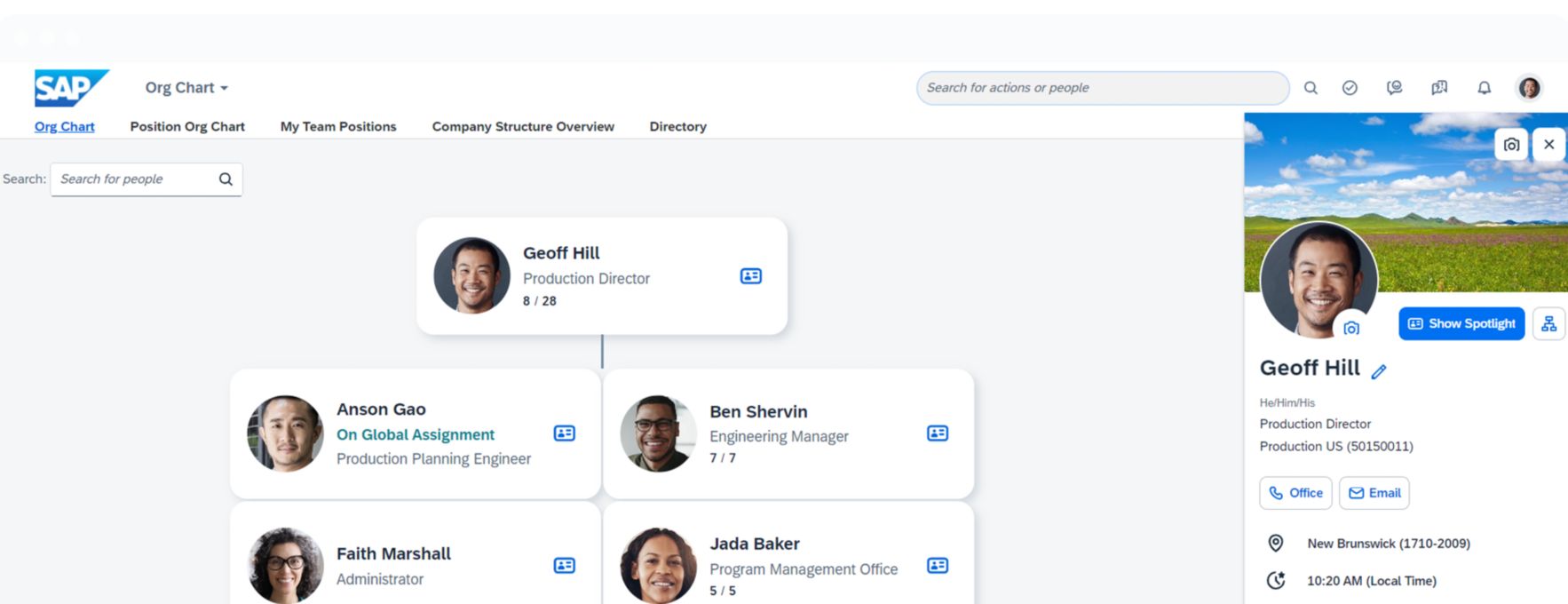This screenshot has height=604, width=1568.
Task: Close the Geoff Hill profile panel
Action: tap(1548, 145)
